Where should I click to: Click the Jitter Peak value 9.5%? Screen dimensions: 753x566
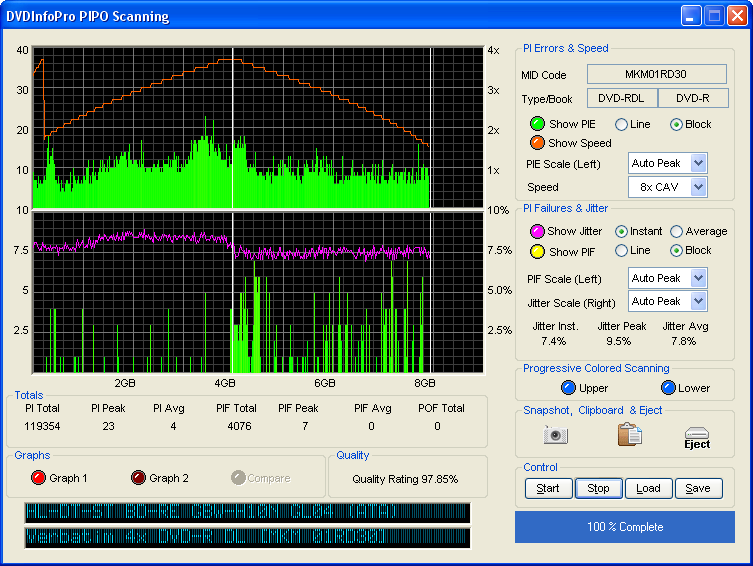pos(619,341)
